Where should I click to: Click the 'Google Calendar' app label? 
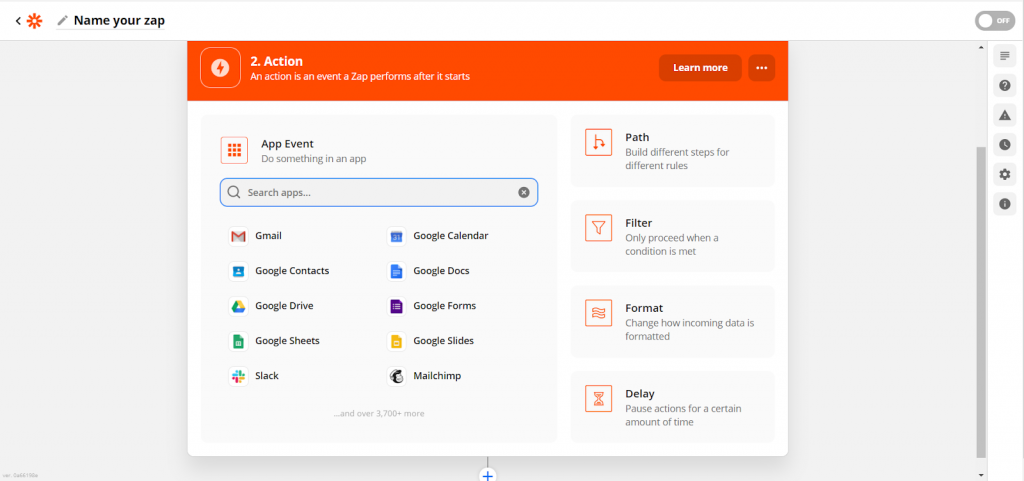[451, 236]
